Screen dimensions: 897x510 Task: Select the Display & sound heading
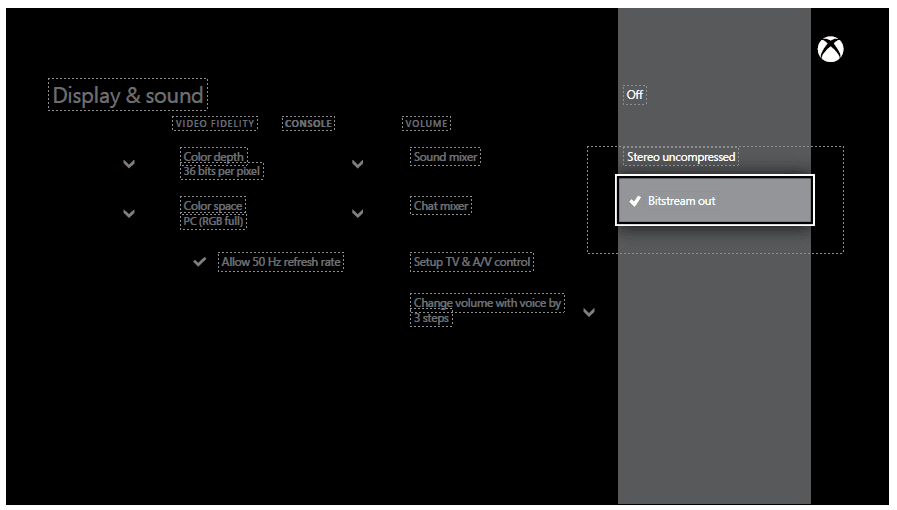click(128, 96)
